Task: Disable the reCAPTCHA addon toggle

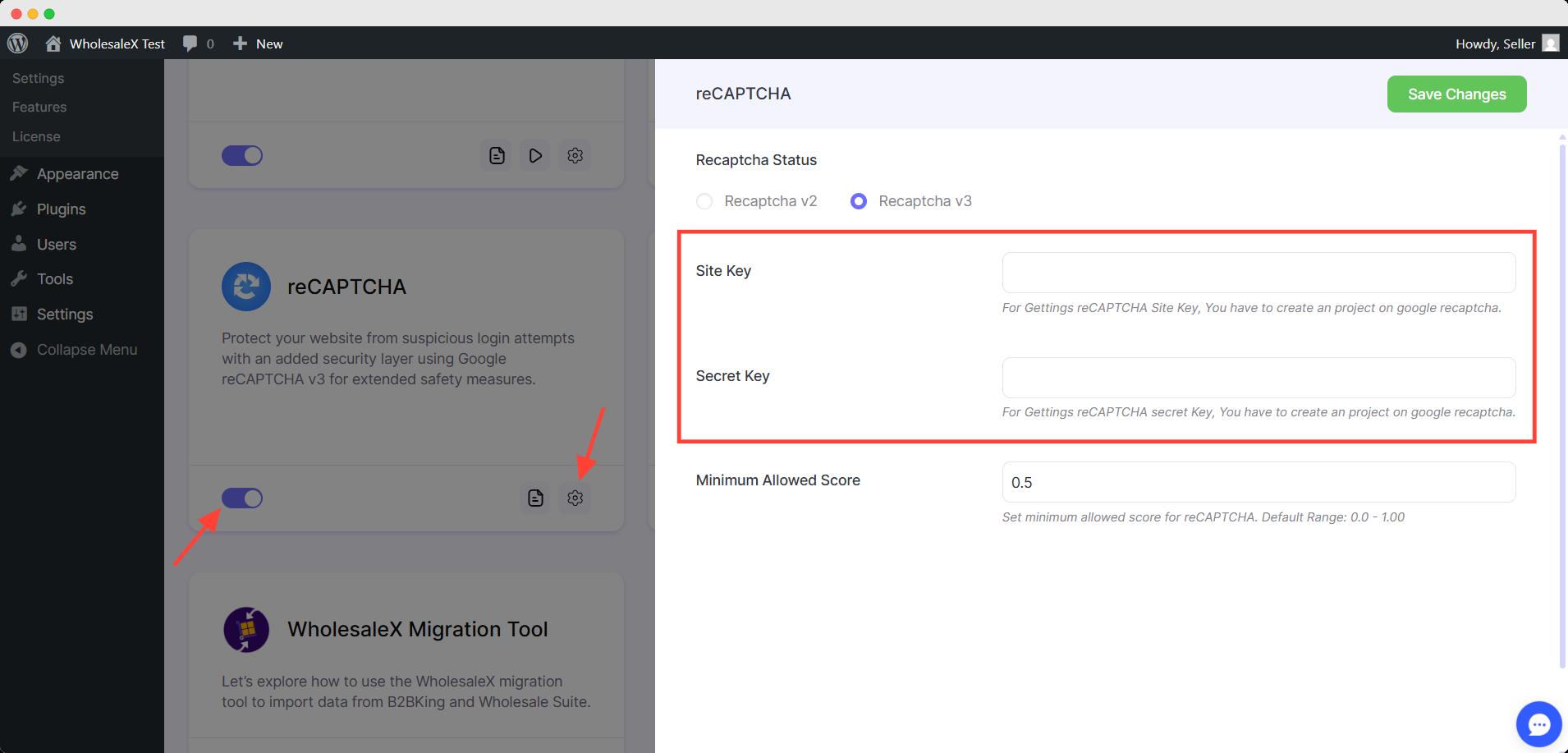Action: pos(242,498)
